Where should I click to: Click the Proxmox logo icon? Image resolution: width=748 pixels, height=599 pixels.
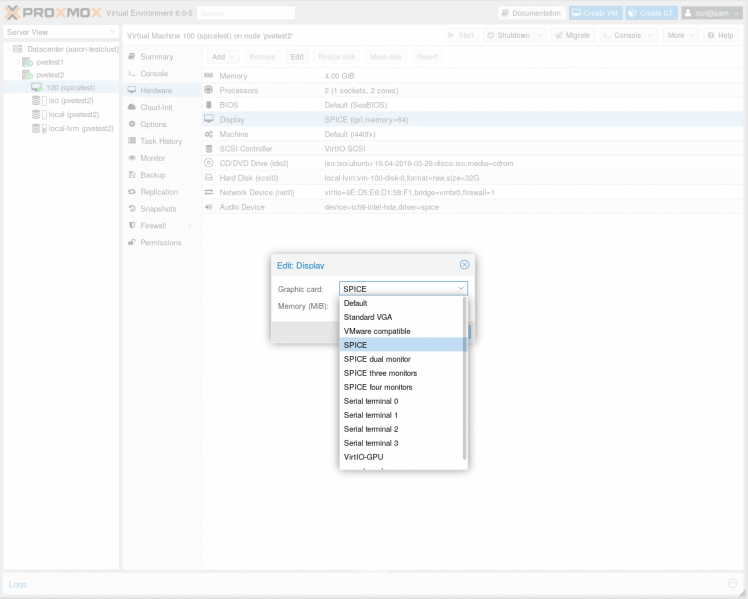12,13
